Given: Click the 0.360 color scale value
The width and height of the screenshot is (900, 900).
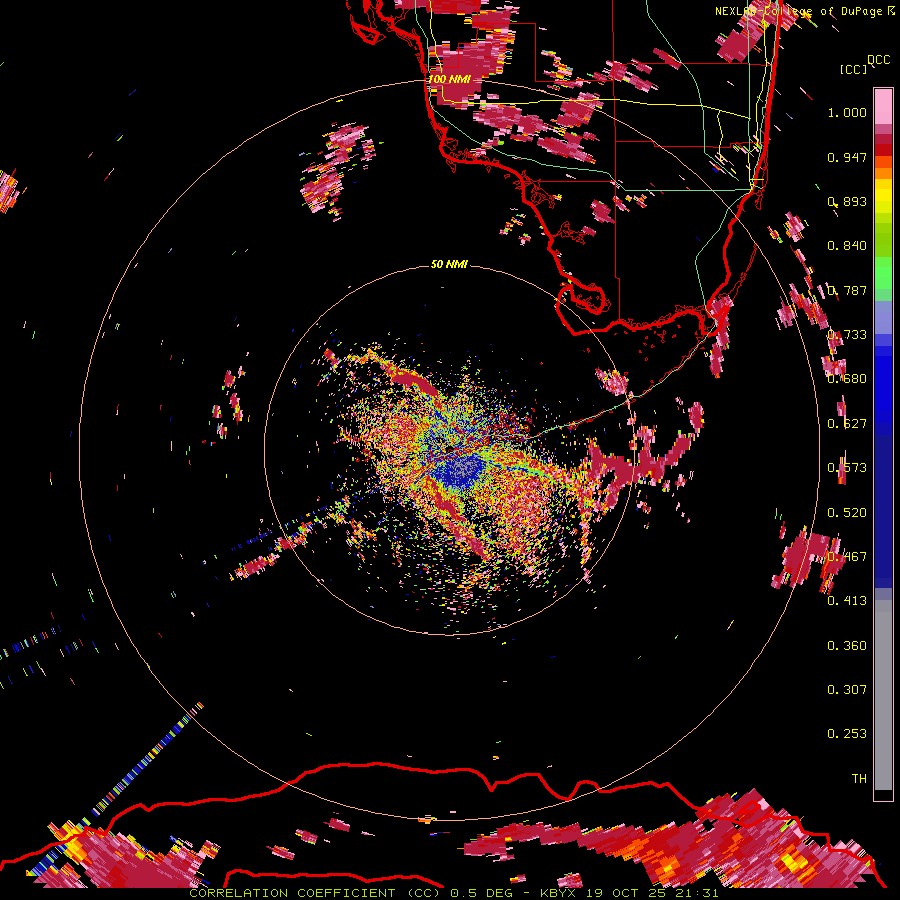Looking at the screenshot, I should click(x=847, y=646).
